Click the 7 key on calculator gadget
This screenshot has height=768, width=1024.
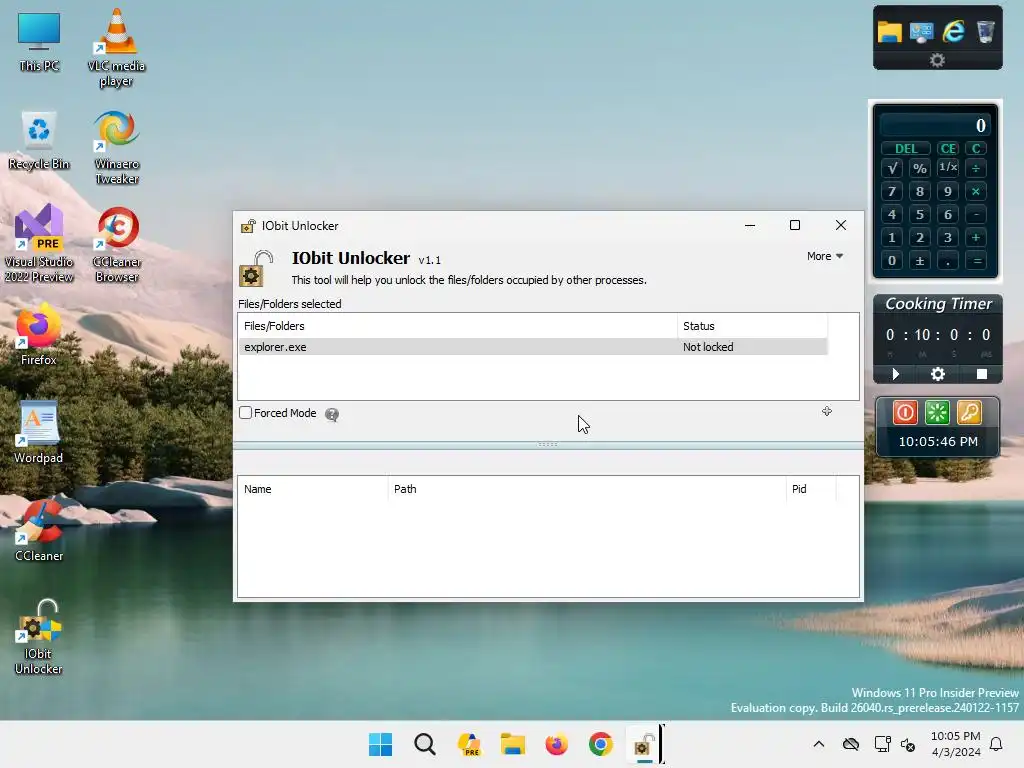click(x=891, y=191)
